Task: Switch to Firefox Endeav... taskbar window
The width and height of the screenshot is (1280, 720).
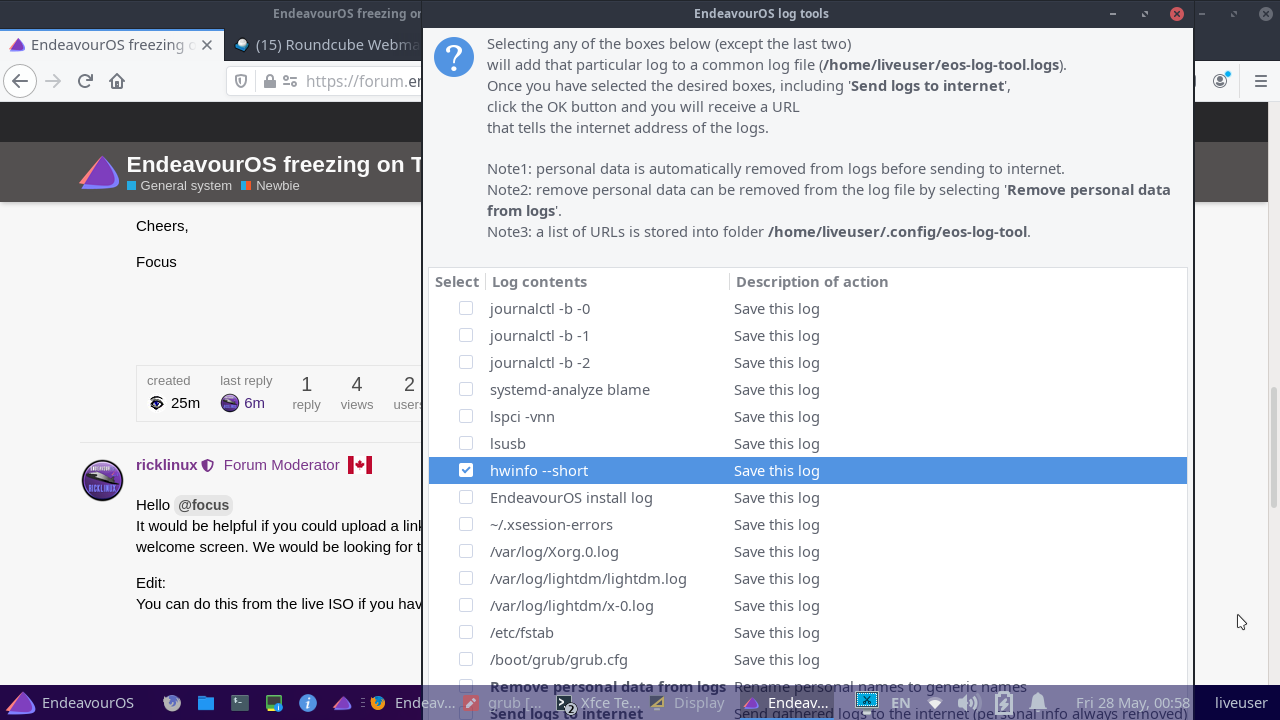Action: point(412,703)
